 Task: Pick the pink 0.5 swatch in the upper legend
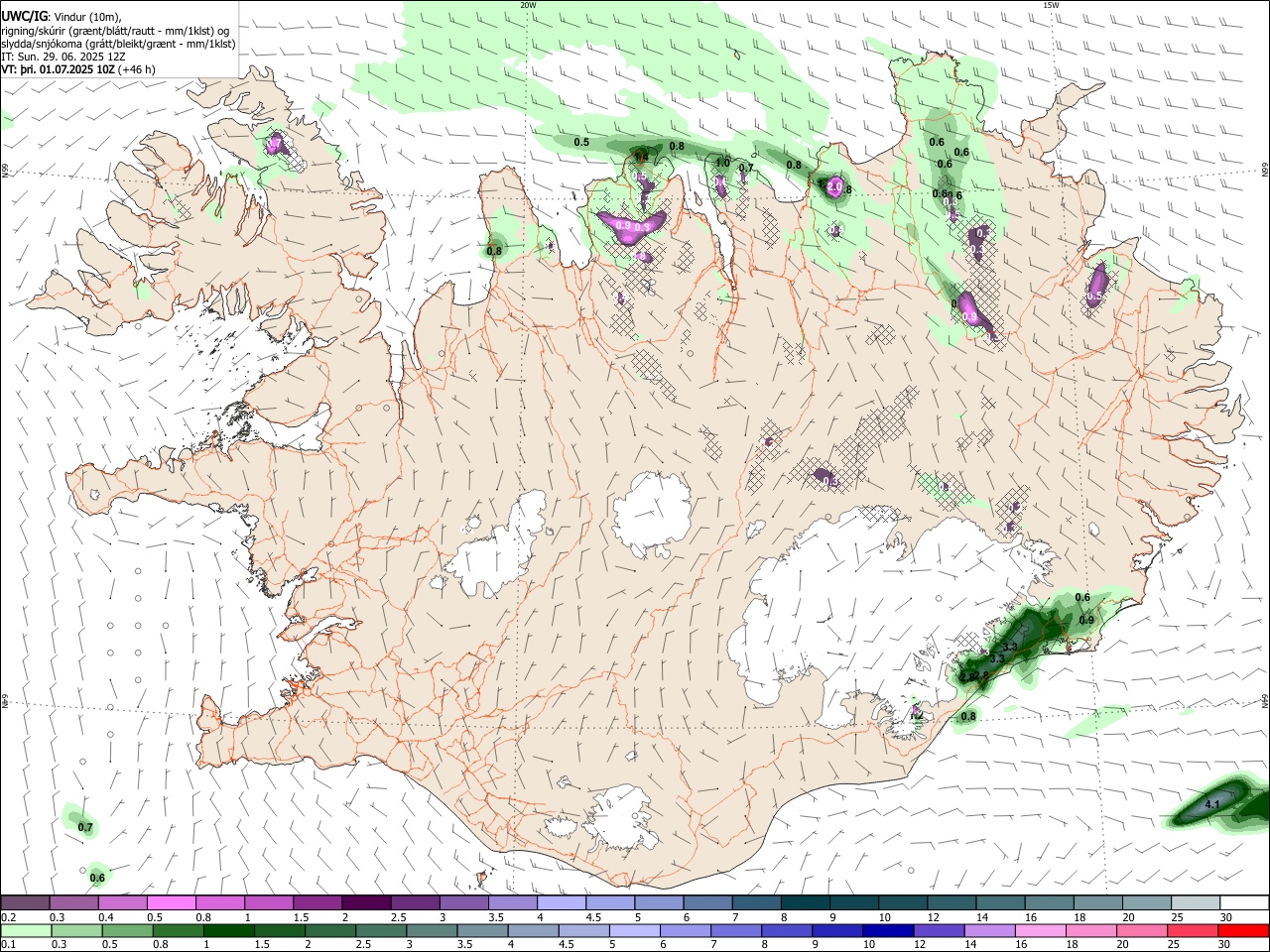point(172,903)
